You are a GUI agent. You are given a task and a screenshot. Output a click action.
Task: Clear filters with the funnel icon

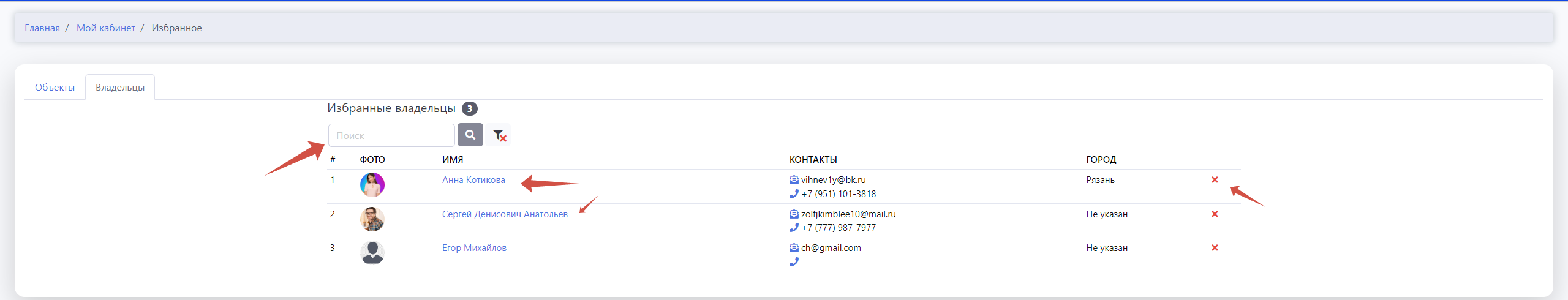[x=499, y=135]
